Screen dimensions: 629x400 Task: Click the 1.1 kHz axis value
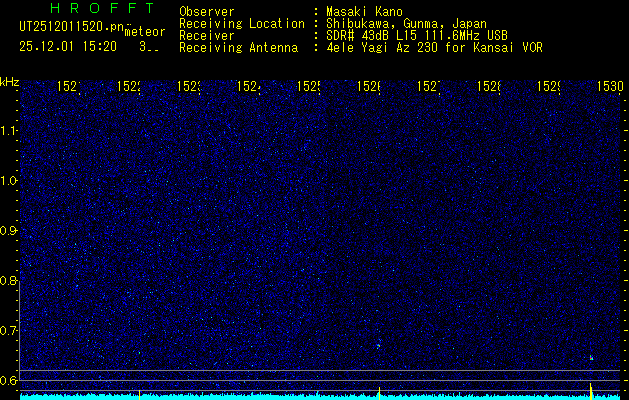click(x=9, y=131)
